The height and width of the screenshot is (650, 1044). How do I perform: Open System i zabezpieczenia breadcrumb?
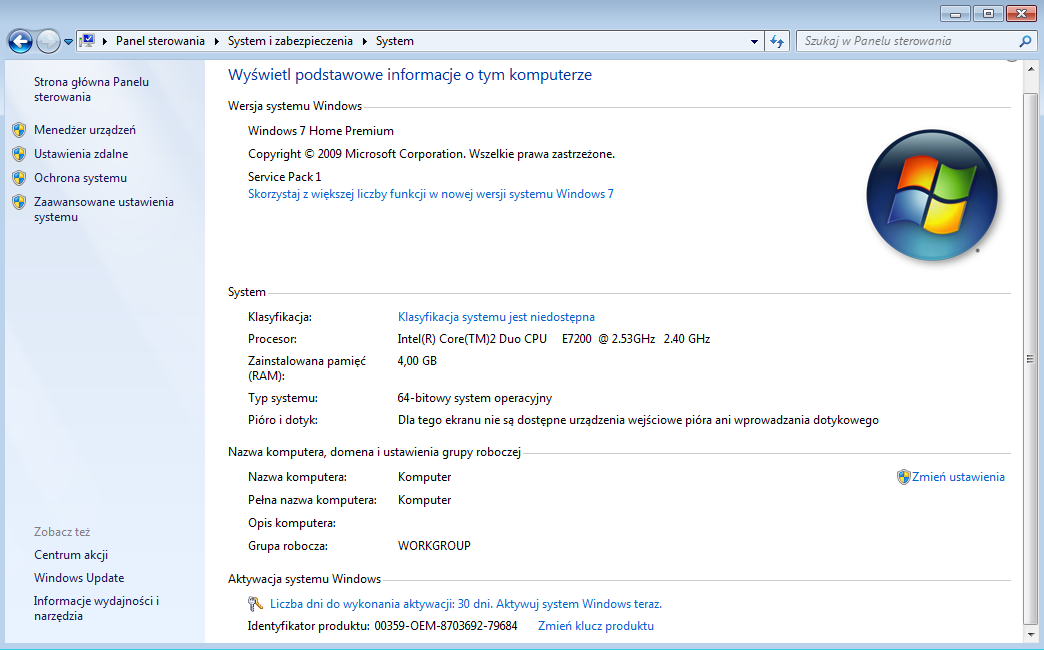click(x=290, y=41)
